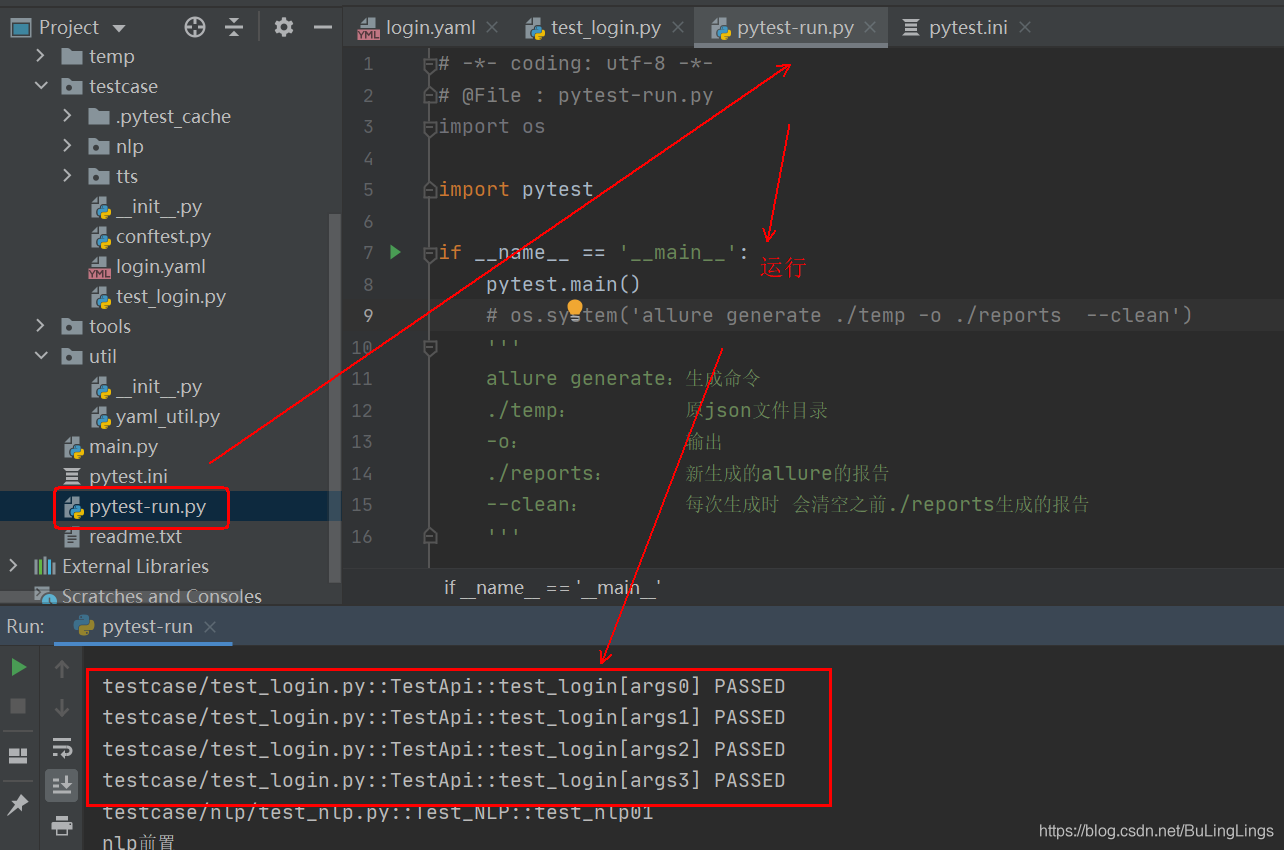Click the green run gutter arrow on line 7

point(395,252)
